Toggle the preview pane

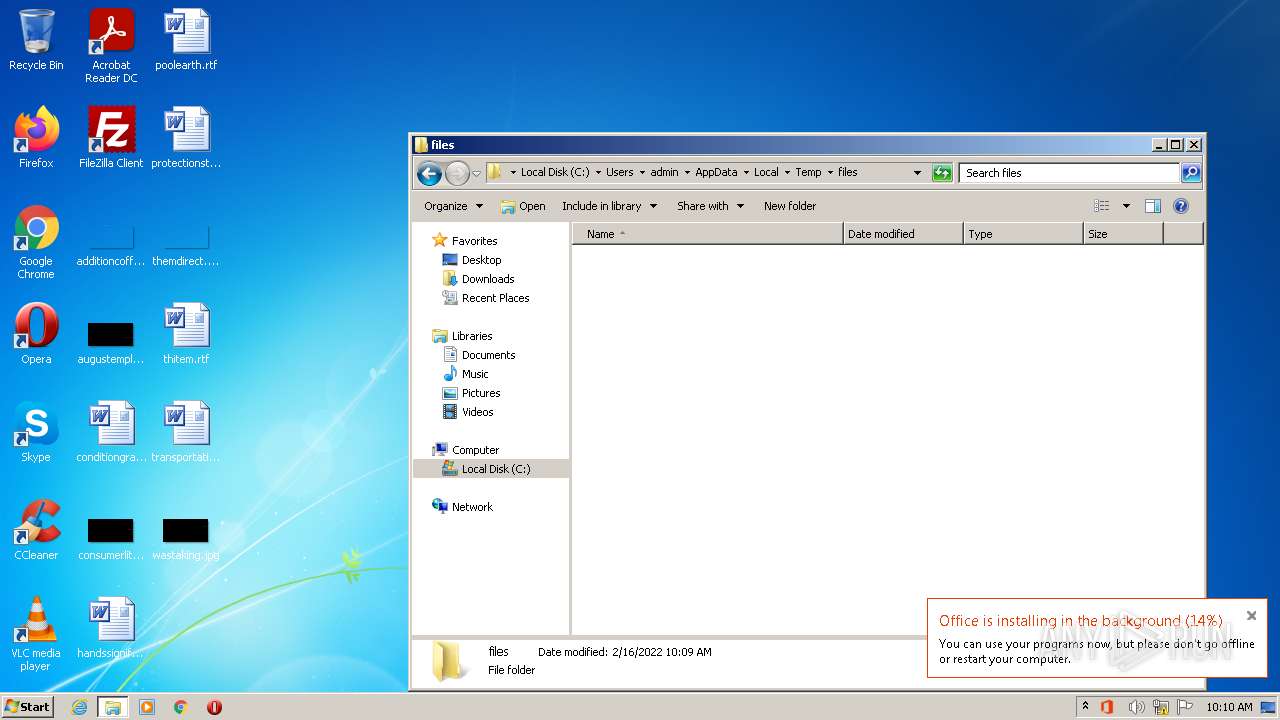1153,206
